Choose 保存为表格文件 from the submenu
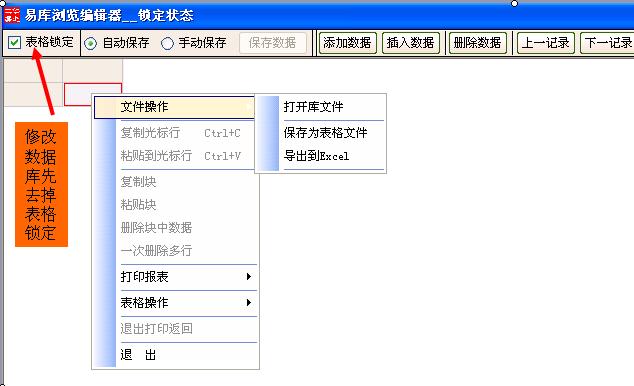 coord(325,133)
